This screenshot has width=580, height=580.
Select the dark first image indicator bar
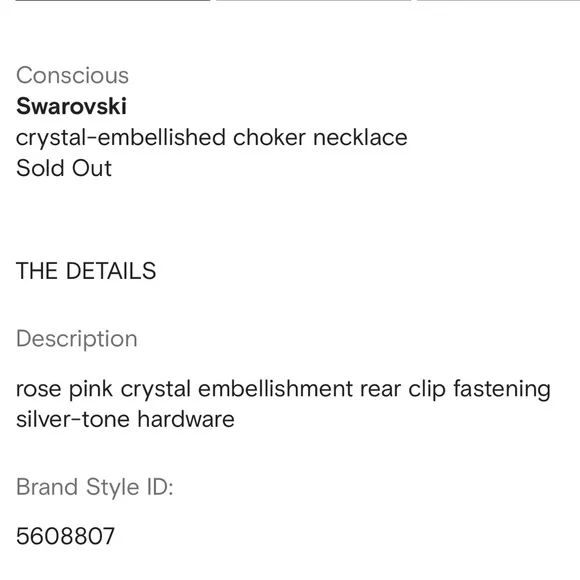(x=113, y=0)
